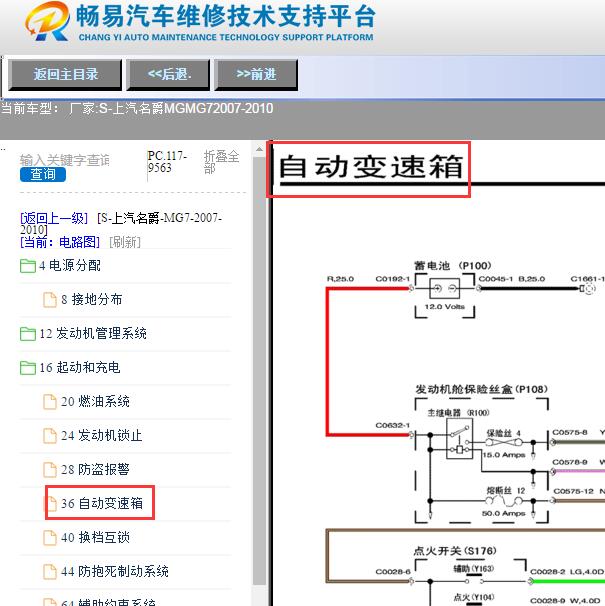Screen dimensions: 605x606
Task: Select the 44 防抱死制动系统 entry
Action: tap(114, 572)
